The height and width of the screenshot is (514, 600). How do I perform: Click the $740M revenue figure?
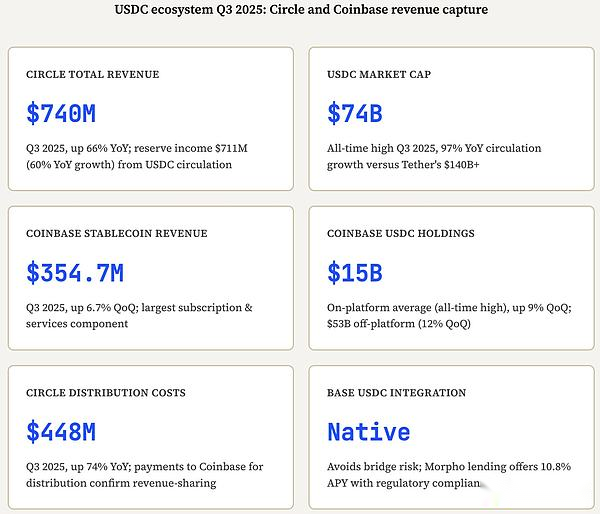[x=61, y=114]
